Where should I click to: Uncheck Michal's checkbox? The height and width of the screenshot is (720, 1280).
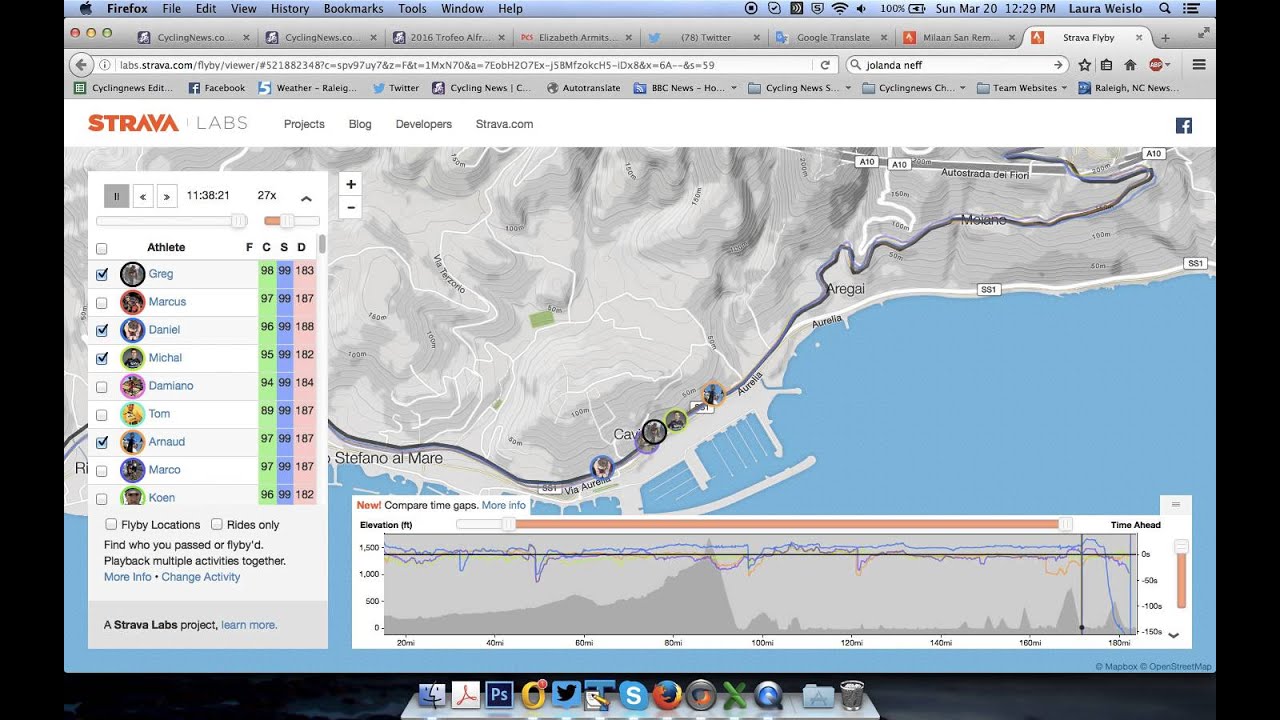click(x=101, y=358)
